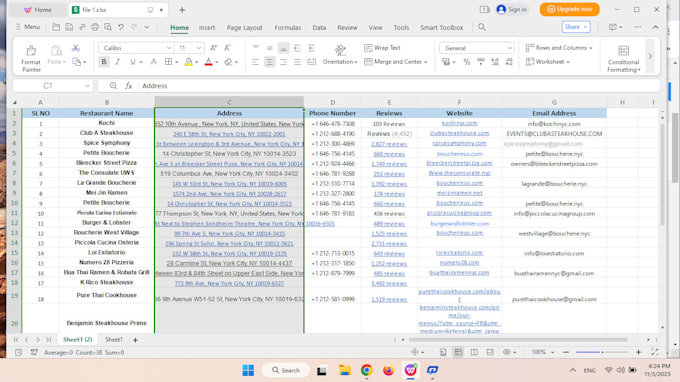Screen dimensions: 680x382
Task: Add a new sheet with the plus button
Action: point(135,340)
